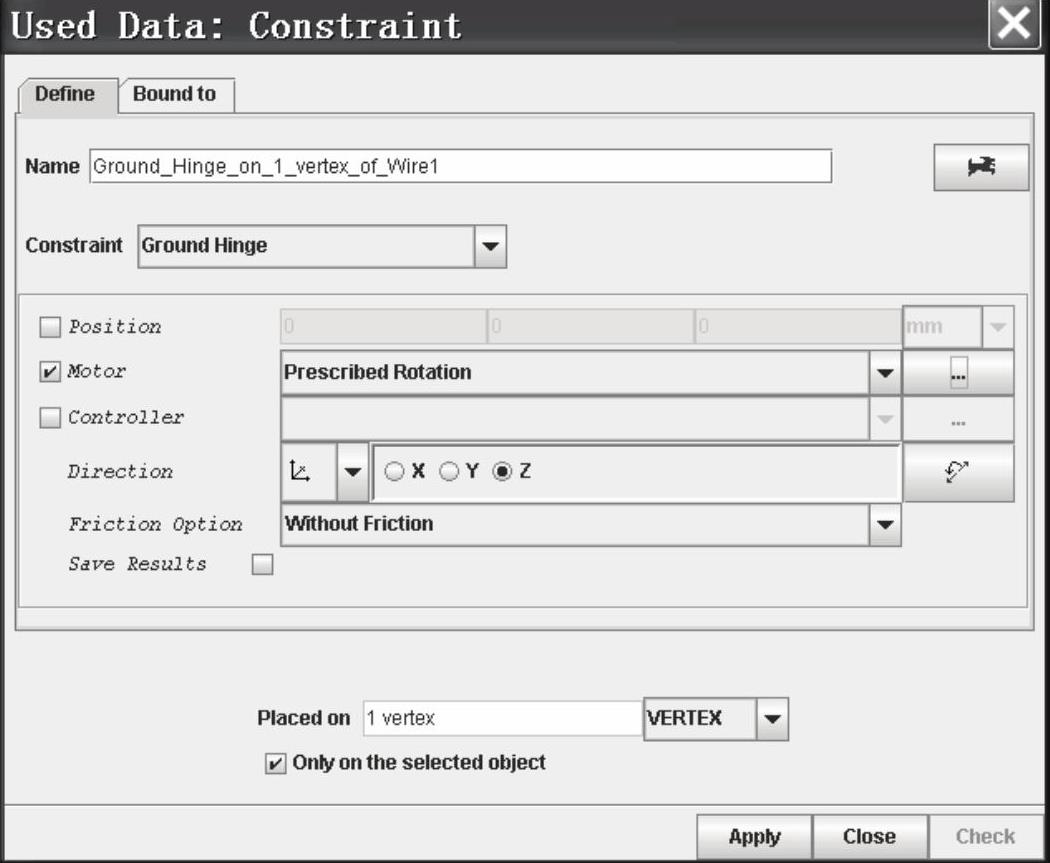Select the Y direction radio button
This screenshot has height=863, width=1050.
(x=451, y=472)
